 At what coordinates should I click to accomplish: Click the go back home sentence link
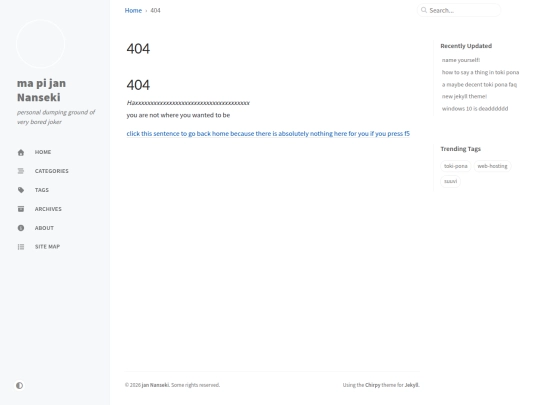268,134
